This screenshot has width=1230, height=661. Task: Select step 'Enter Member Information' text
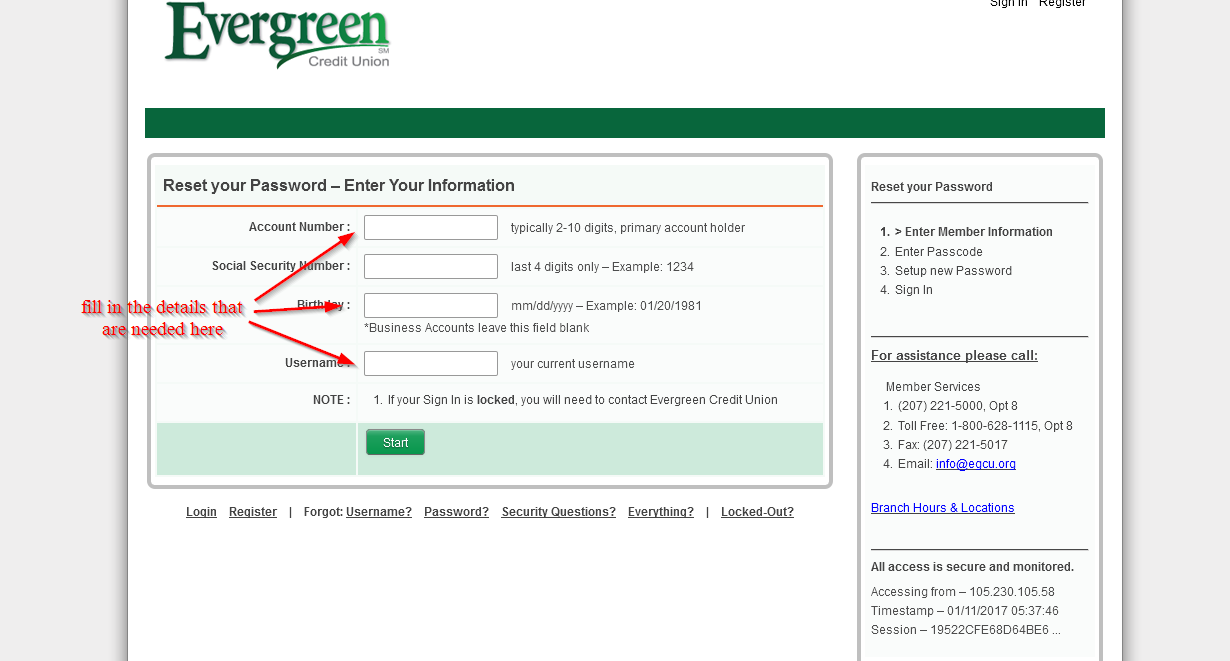click(979, 232)
